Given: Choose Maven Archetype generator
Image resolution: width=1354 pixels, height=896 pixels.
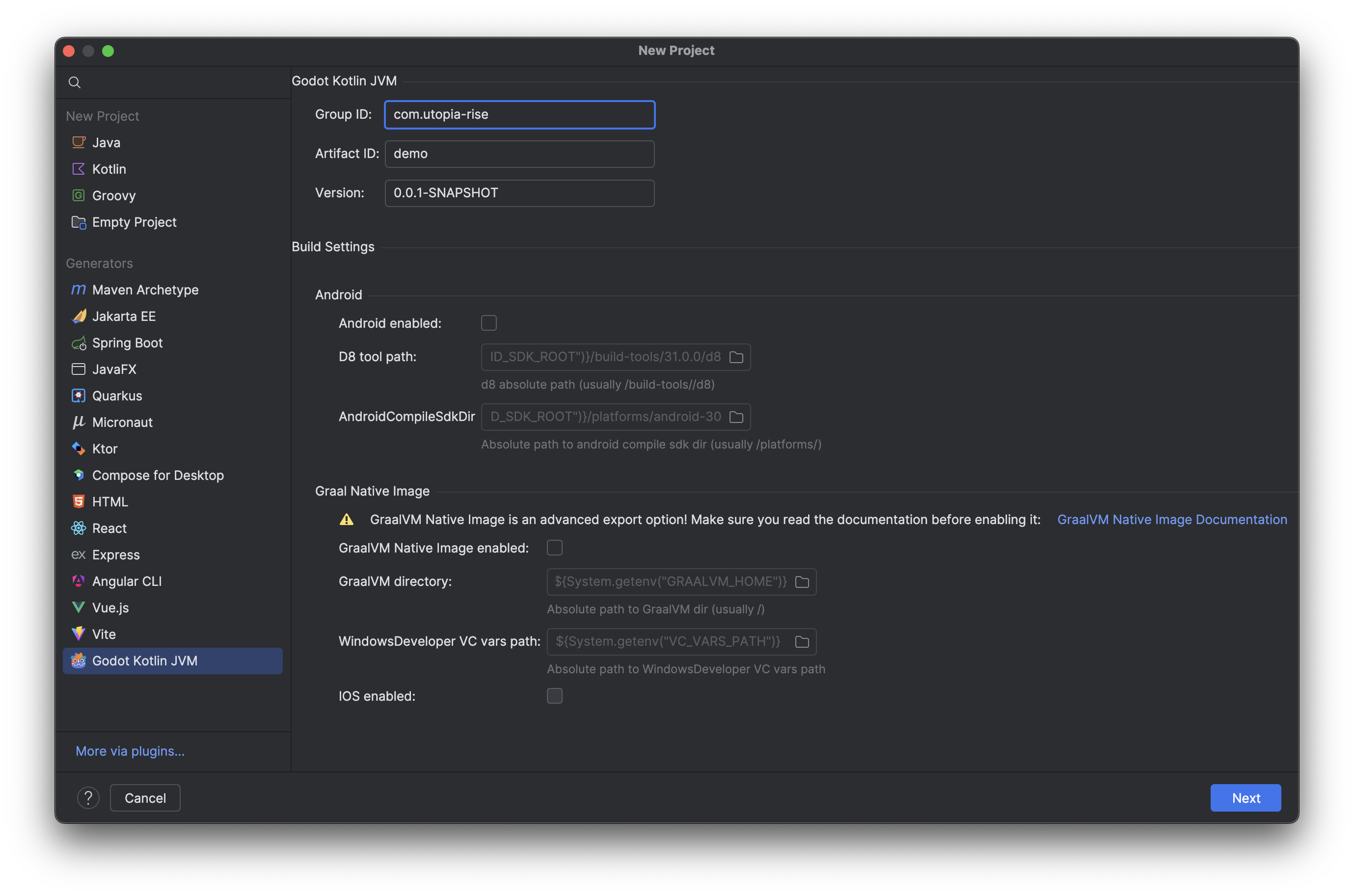Looking at the screenshot, I should pyautogui.click(x=173, y=290).
